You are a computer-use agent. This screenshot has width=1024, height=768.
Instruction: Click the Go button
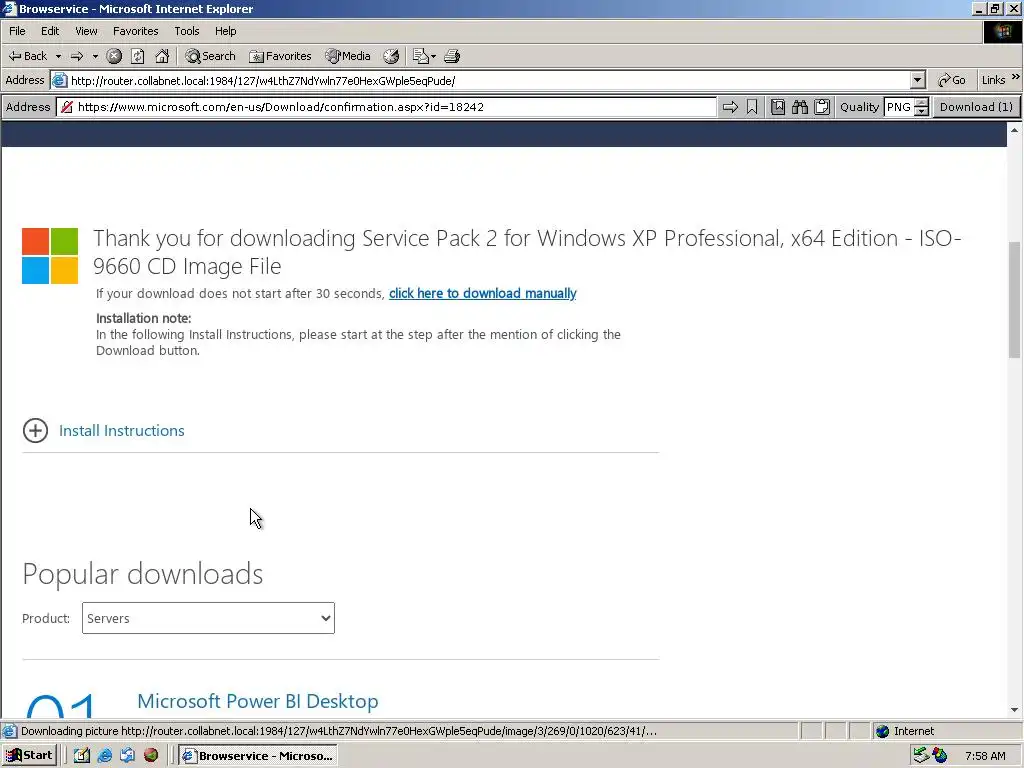952,80
